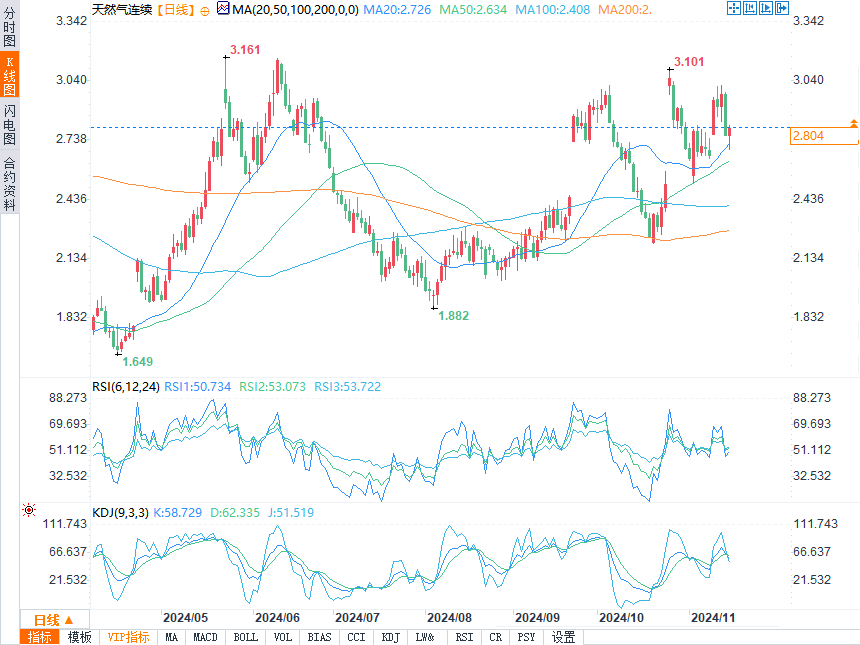Click the MA200 legend value in orange
Screen dimensions: 860x645
pos(625,10)
